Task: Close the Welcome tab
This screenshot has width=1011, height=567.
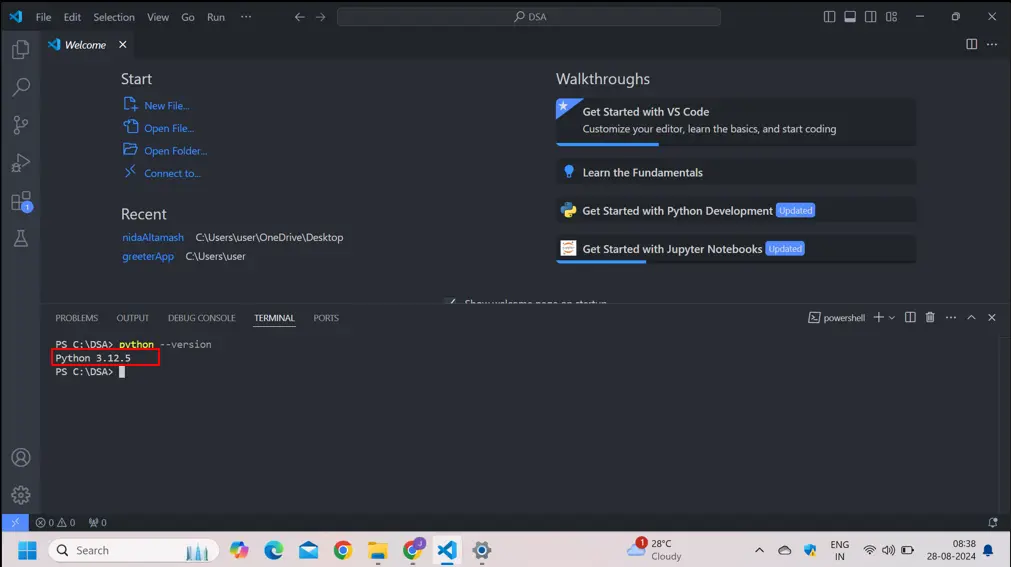Action: 123,45
